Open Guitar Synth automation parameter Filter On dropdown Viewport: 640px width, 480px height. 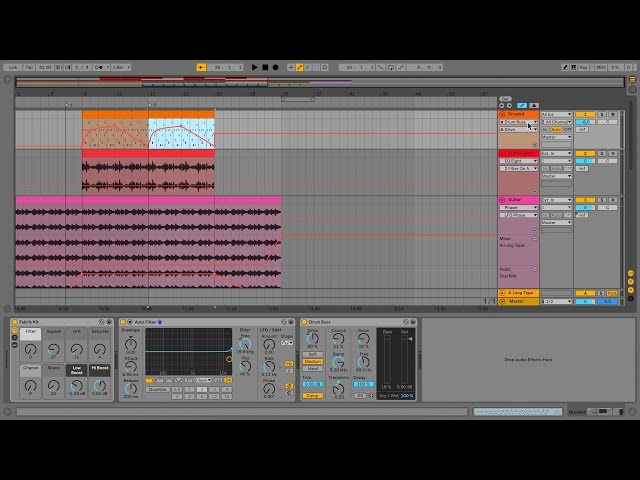point(519,168)
